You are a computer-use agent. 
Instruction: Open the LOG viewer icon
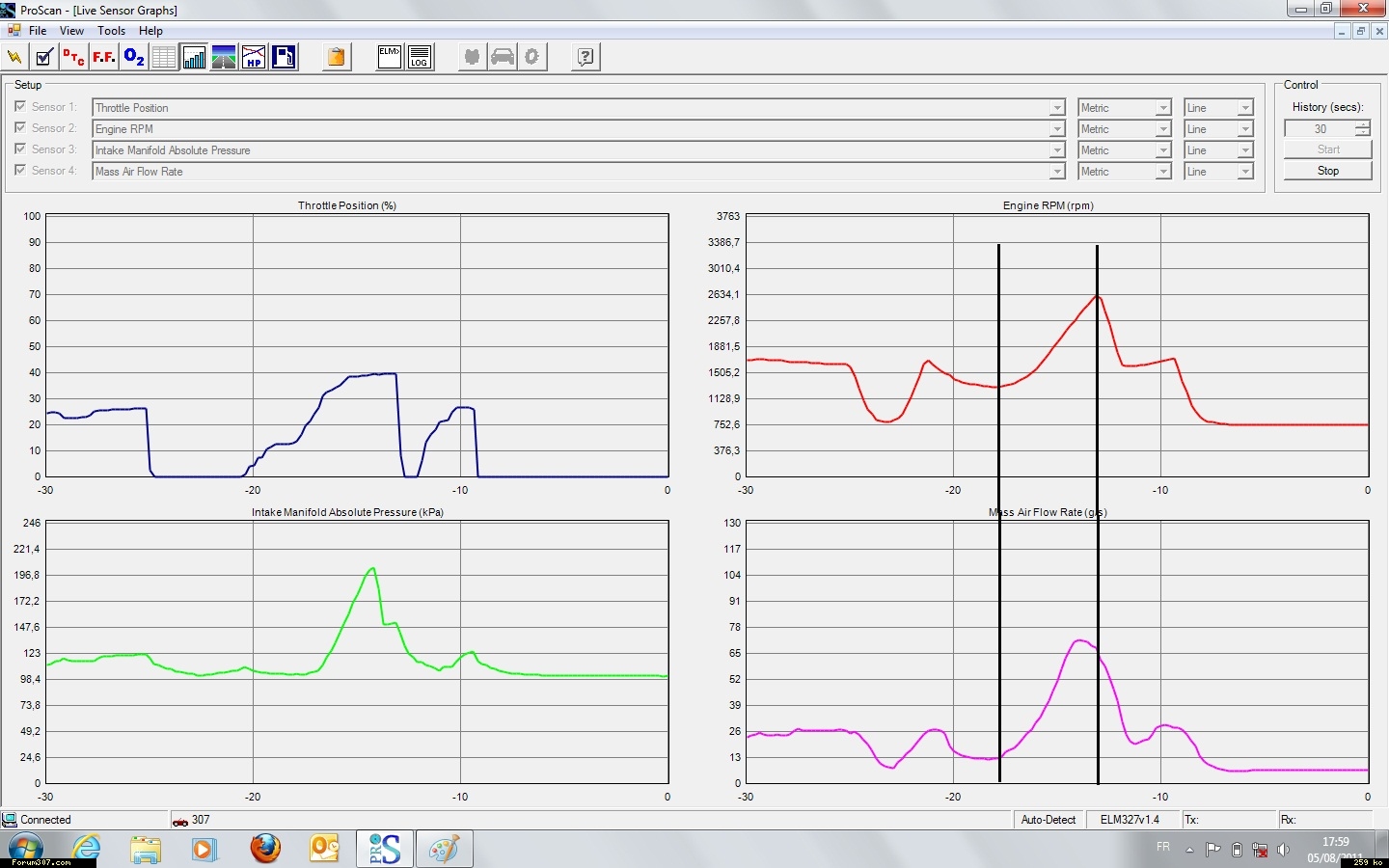tap(420, 58)
